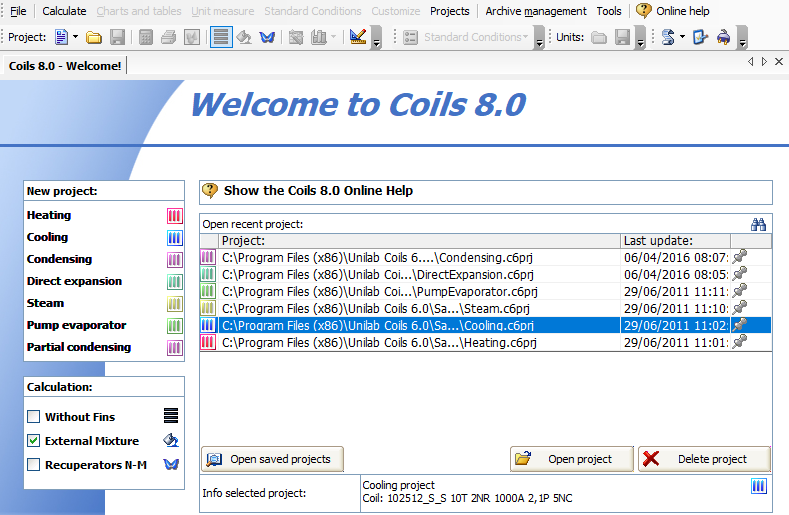Click the red Heating coil icon in New project
789x515 pixels.
175,216
